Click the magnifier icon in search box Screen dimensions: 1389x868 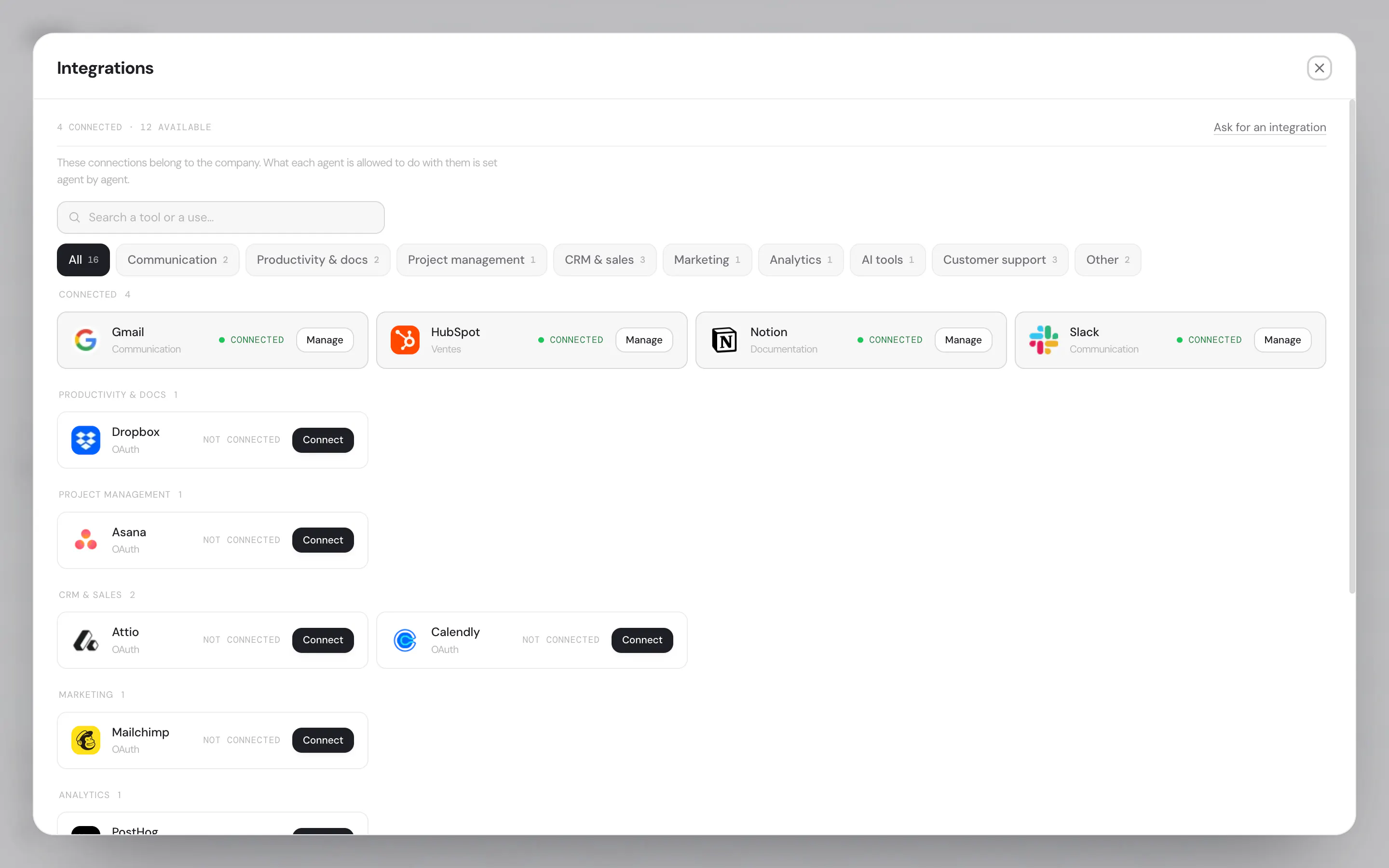[x=75, y=217]
